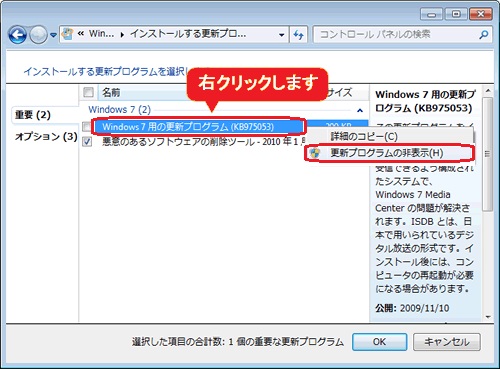Maximize the update window
Image resolution: width=500 pixels, height=369 pixels.
coord(456,14)
